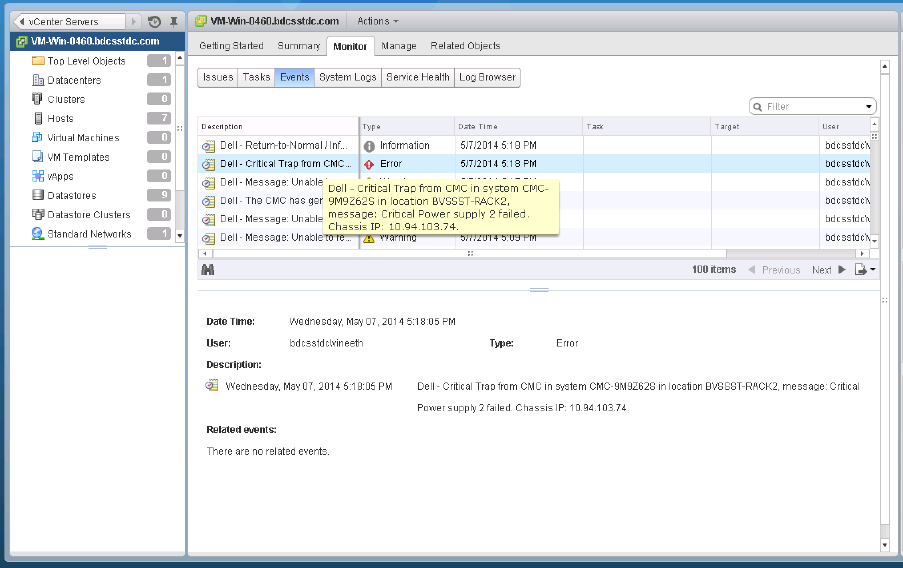Image resolution: width=903 pixels, height=568 pixels.
Task: Click the event icon in Description details
Action: [212, 385]
